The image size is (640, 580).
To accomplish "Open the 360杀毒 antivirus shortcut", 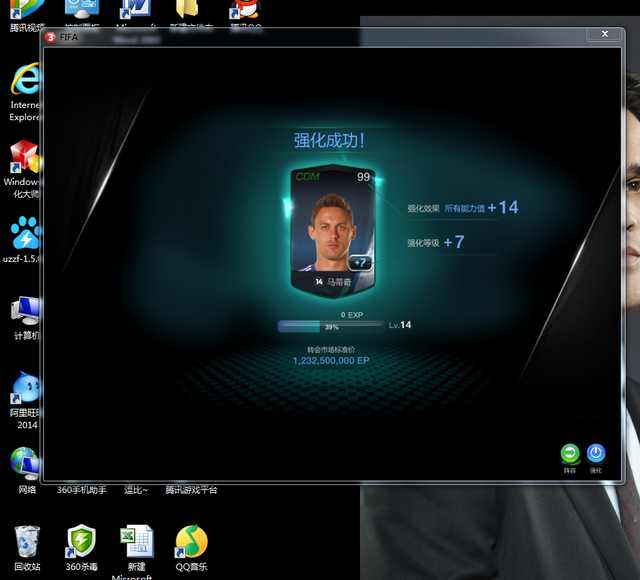I will tap(81, 548).
